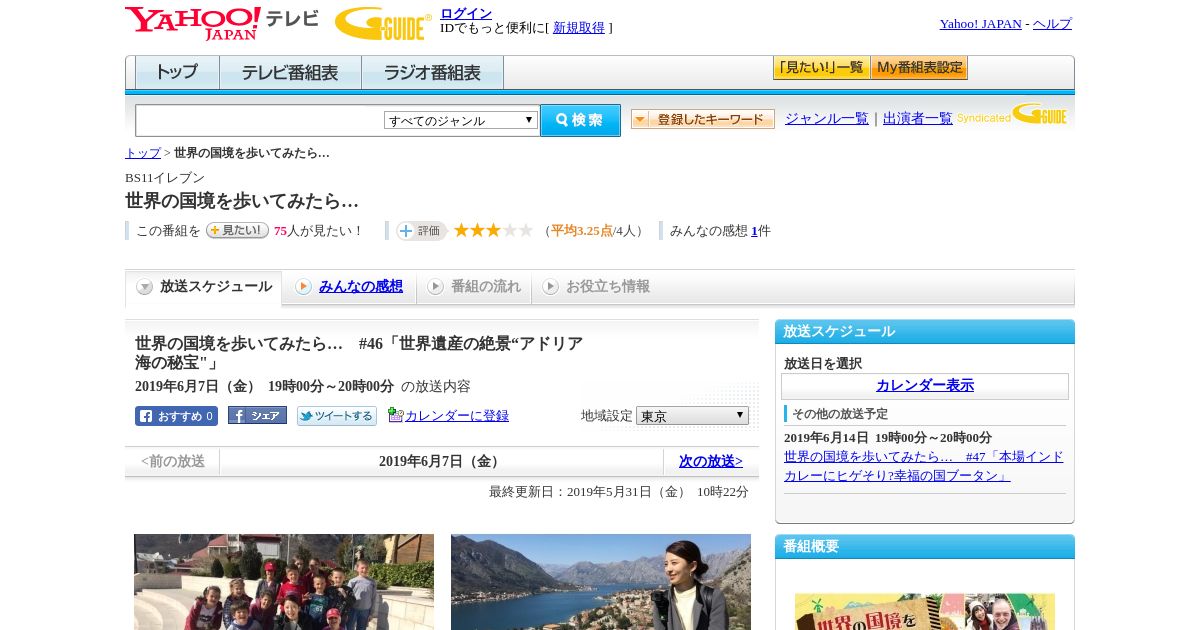Click the woman by bay photo thumbnail
Image resolution: width=1200 pixels, height=630 pixels.
tap(601, 582)
